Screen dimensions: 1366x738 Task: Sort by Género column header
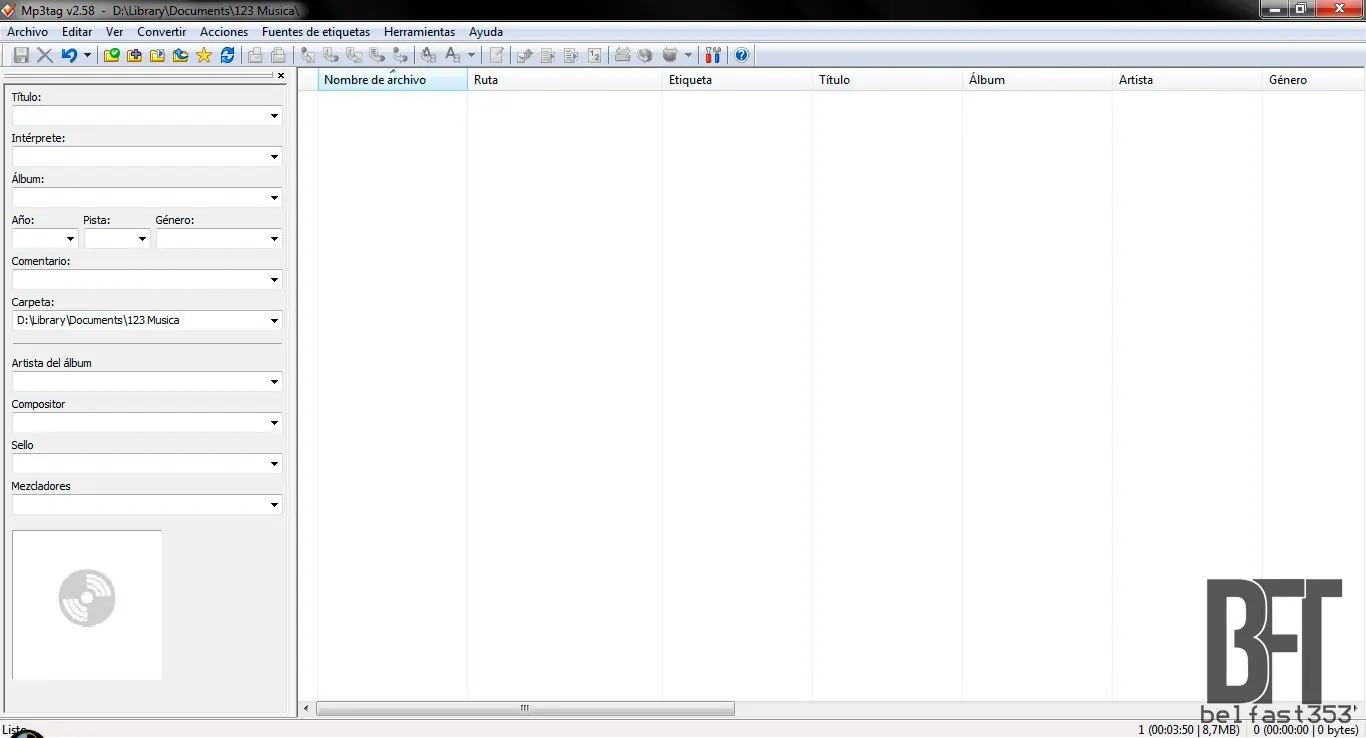pyautogui.click(x=1313, y=80)
